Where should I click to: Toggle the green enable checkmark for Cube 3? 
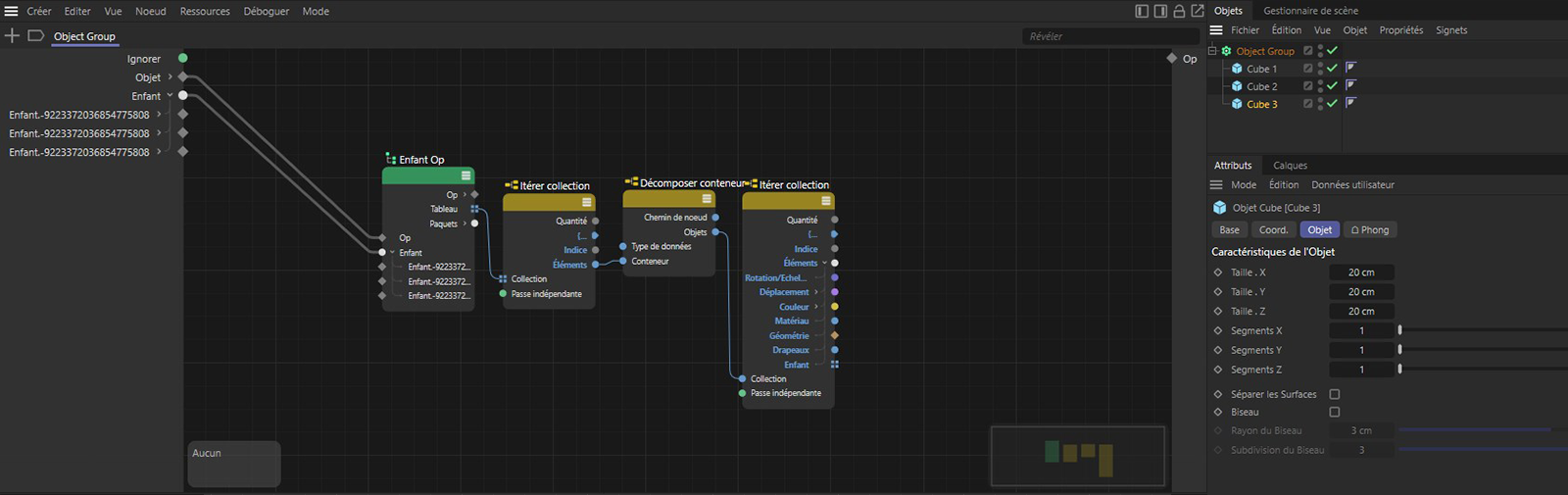point(1332,104)
